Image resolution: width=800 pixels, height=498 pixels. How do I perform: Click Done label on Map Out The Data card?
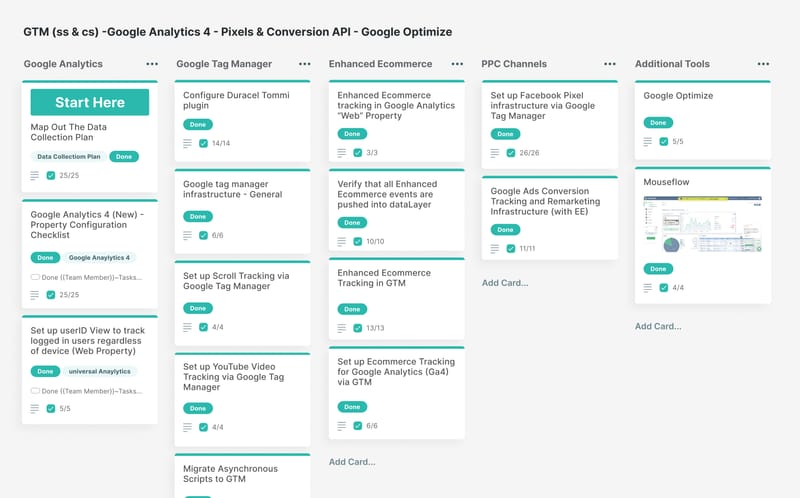tap(124, 157)
